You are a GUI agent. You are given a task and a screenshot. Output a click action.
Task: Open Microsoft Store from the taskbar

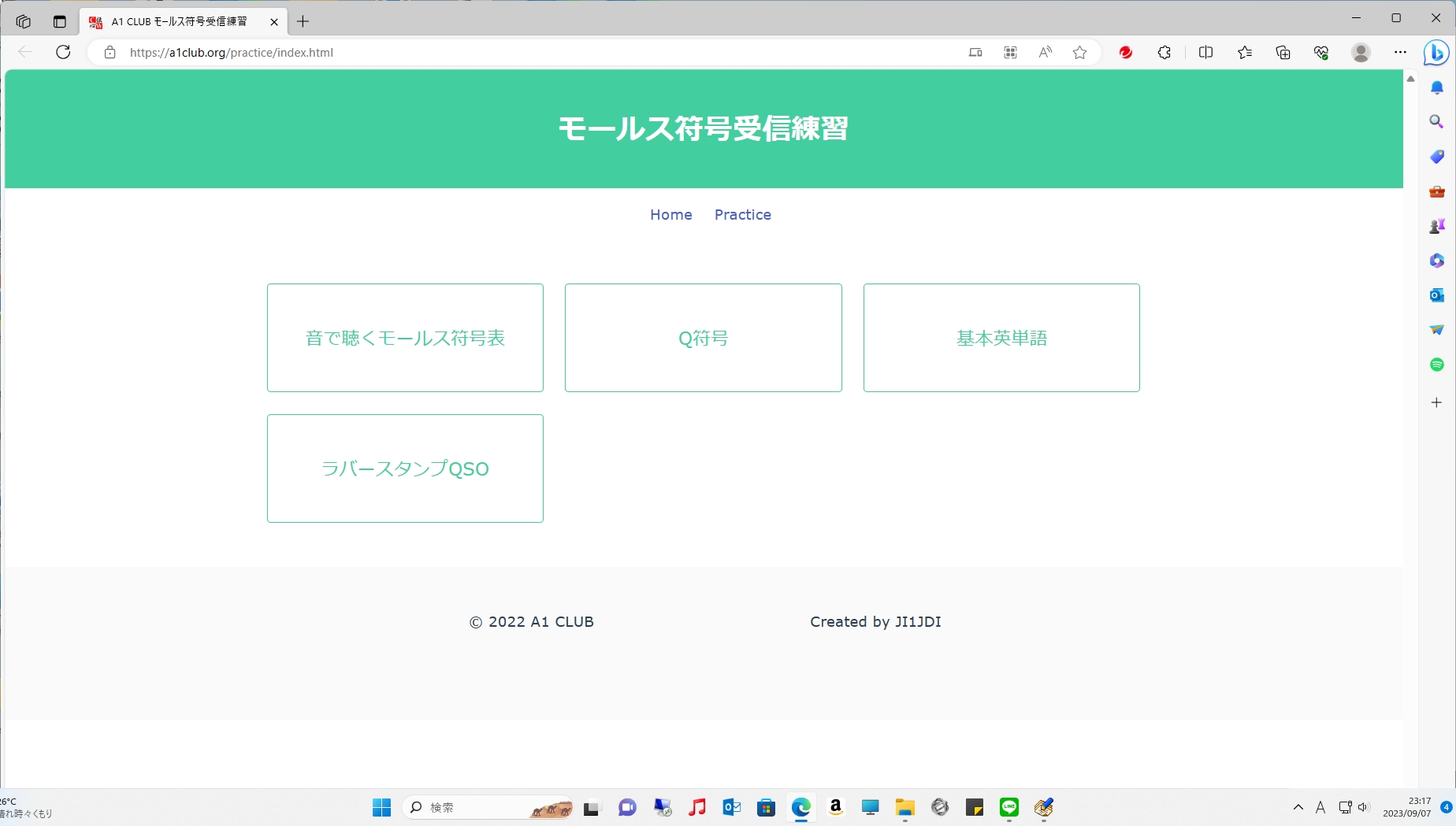pyautogui.click(x=766, y=807)
